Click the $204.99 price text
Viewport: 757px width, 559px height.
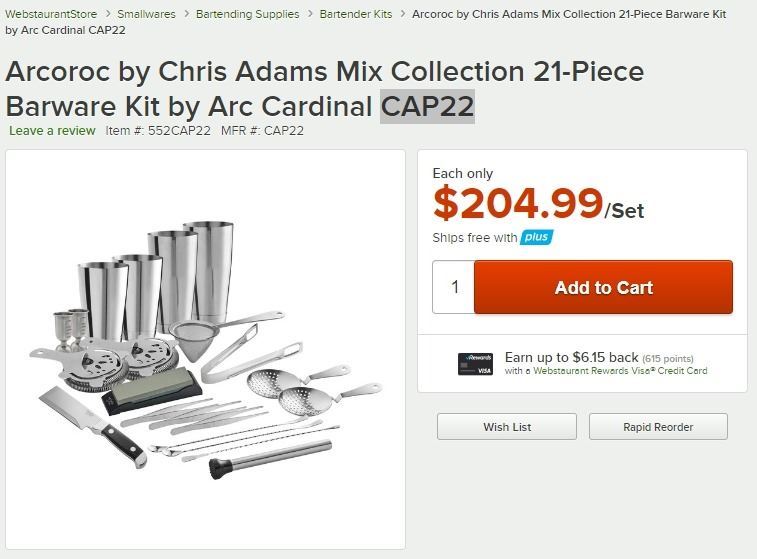[518, 204]
